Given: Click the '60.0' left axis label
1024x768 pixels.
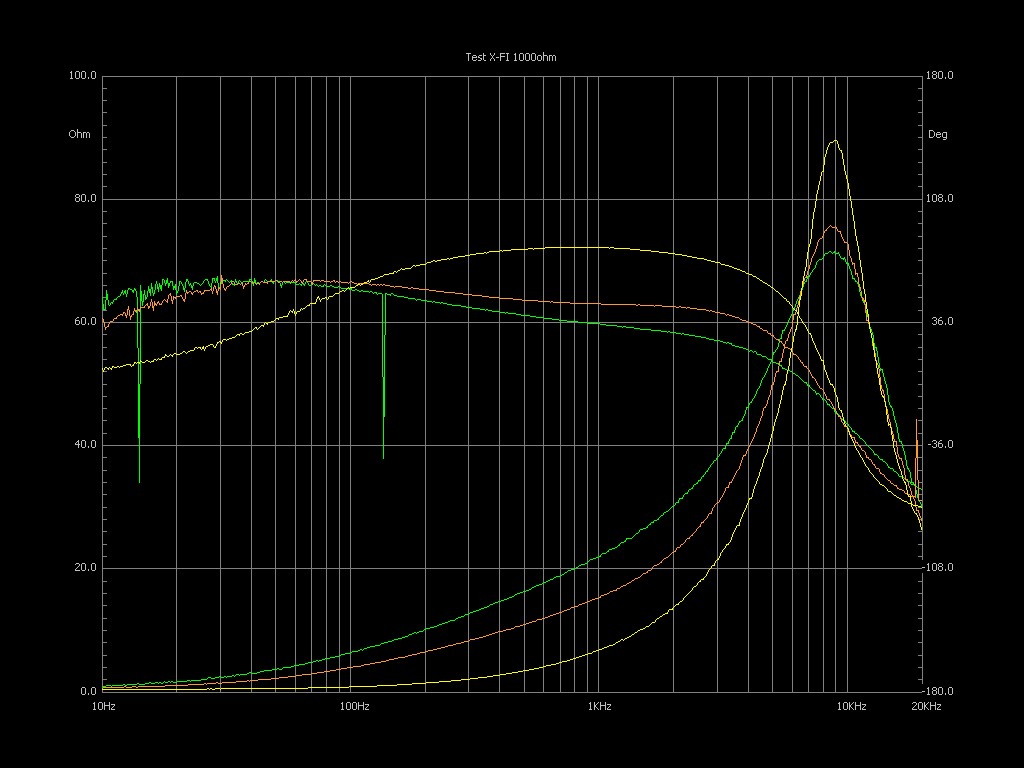Looking at the screenshot, I should click(85, 321).
